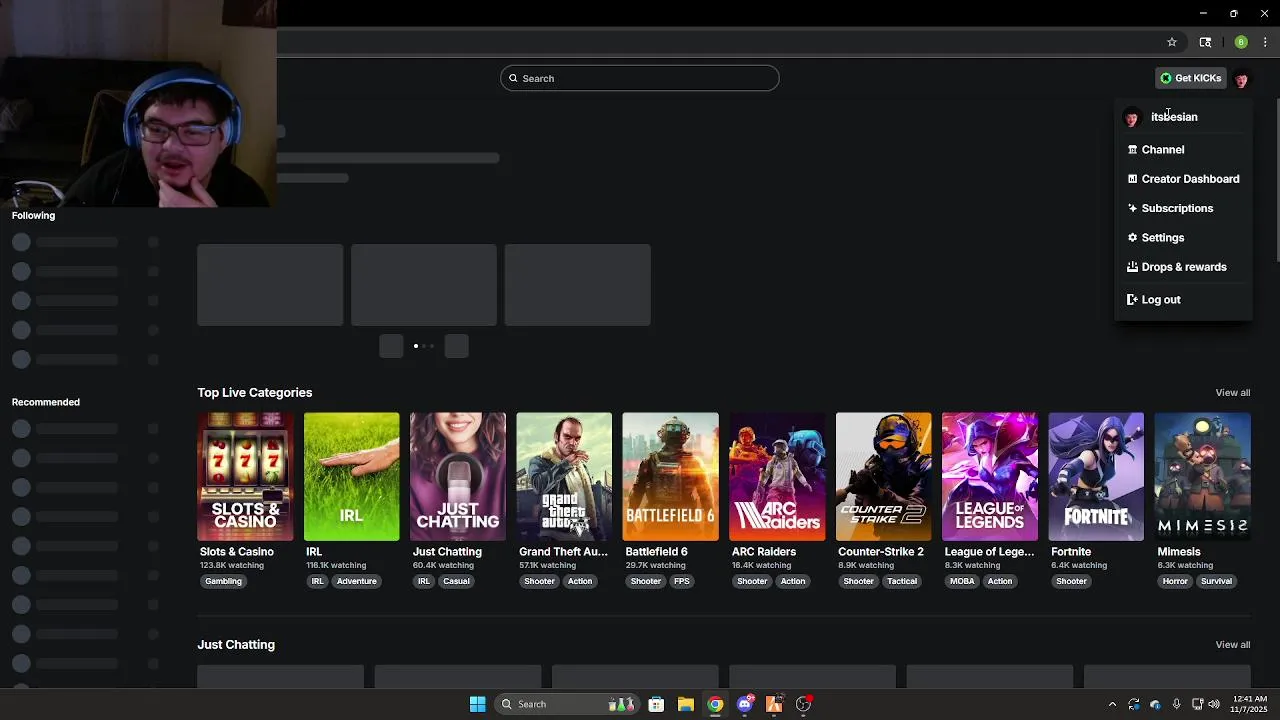This screenshot has height=720, width=1280.
Task: Open the ARC Raiders category thumbnail
Action: coord(777,477)
